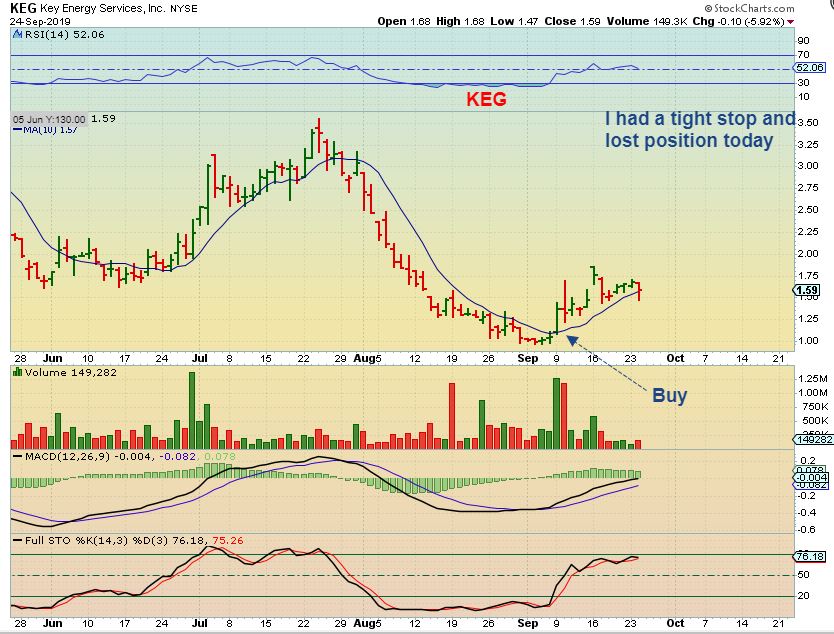Click the 3.50 price axis label
The image size is (834, 634).
pyautogui.click(x=808, y=123)
